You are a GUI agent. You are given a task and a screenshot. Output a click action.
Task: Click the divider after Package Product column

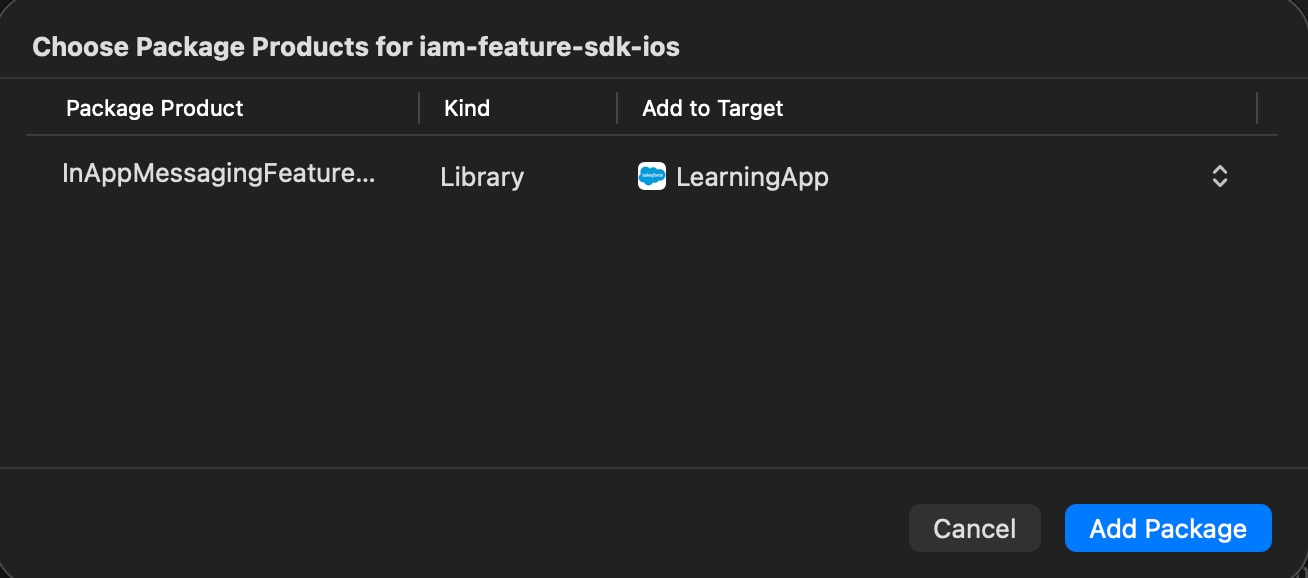click(x=419, y=108)
